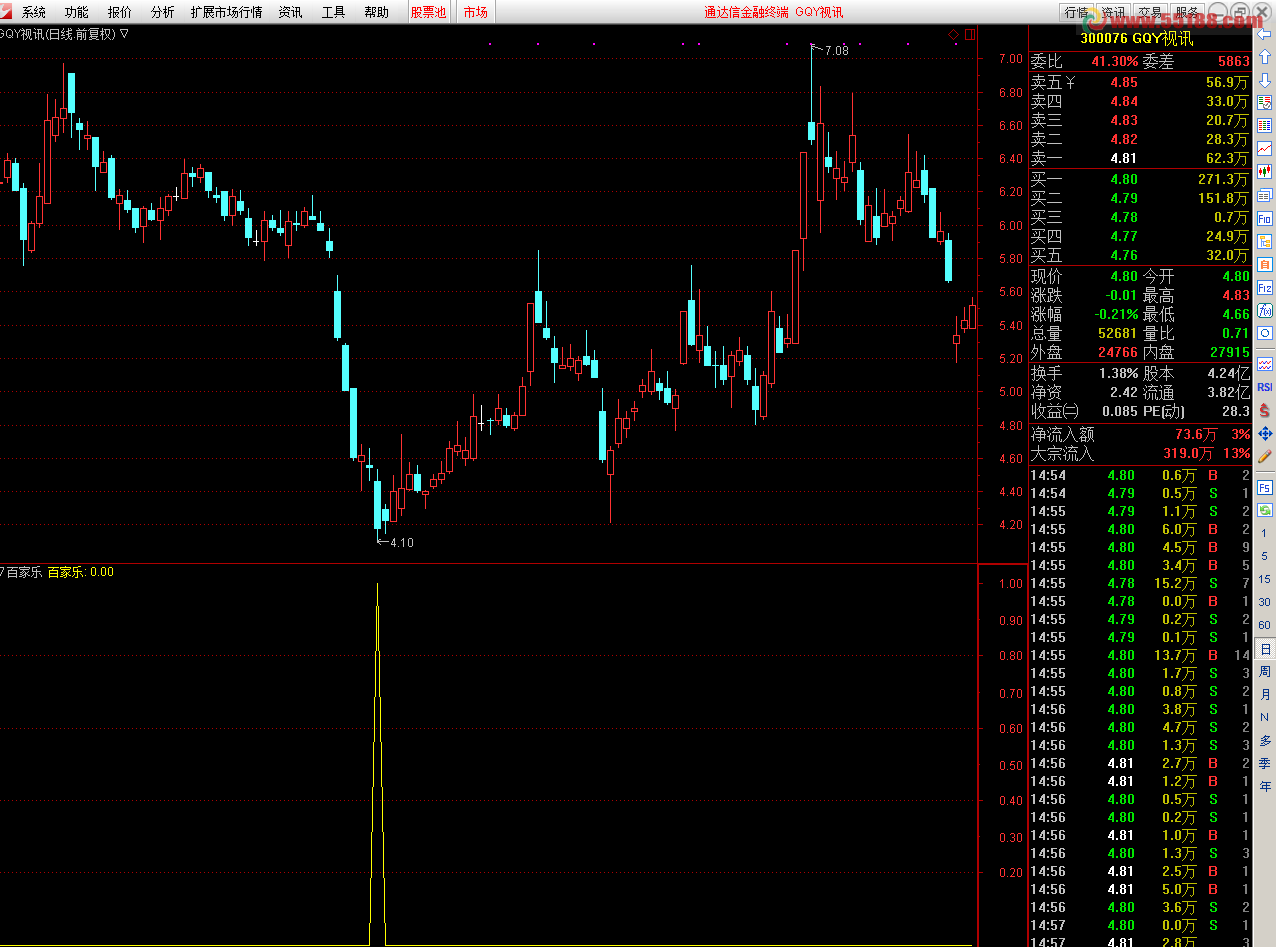Expand the 百家乐 indicator triangle
The image size is (1276, 947).
pos(3,572)
